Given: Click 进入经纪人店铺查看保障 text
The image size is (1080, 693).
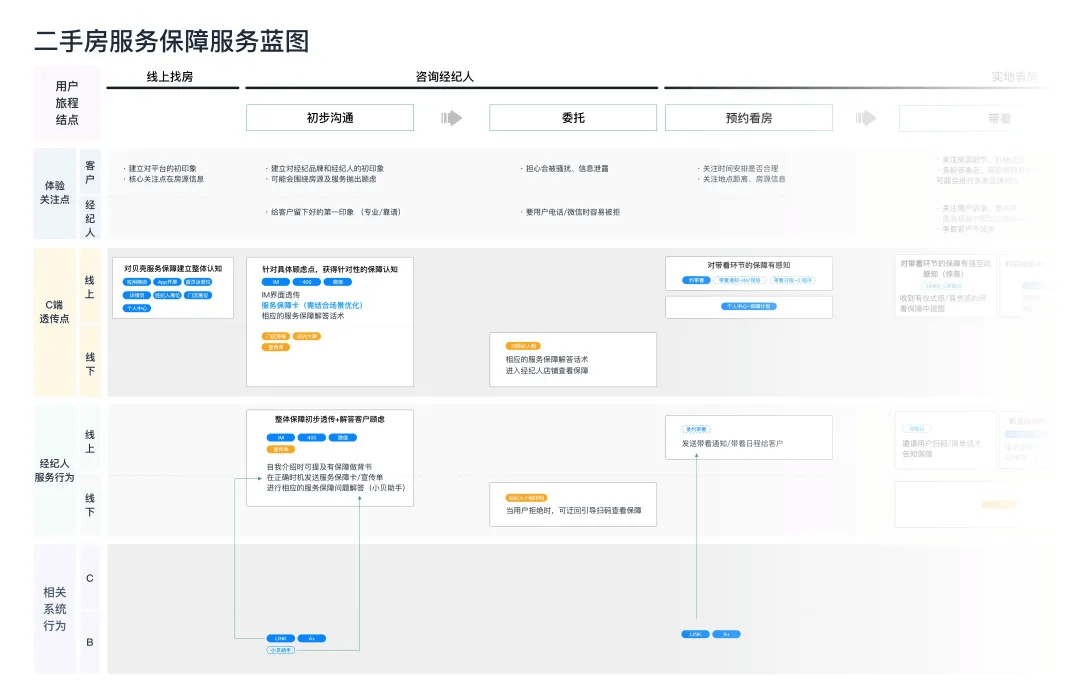Looking at the screenshot, I should coord(547,371).
